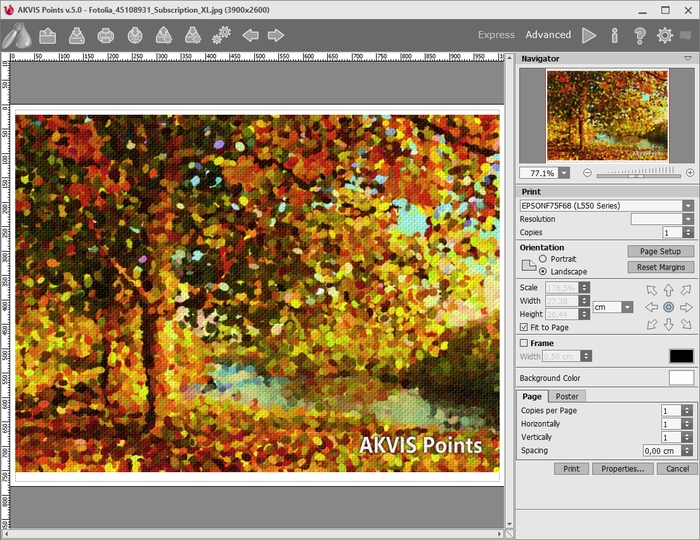Enable the Frame checkbox
700x540 pixels.
524,343
